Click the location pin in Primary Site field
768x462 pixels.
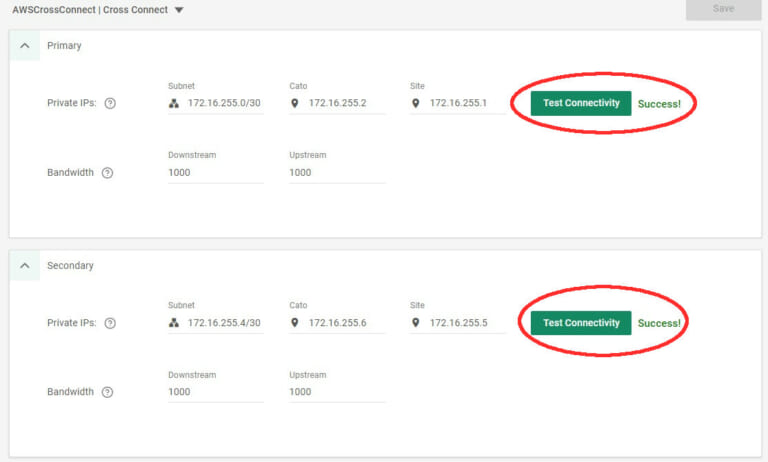click(x=416, y=103)
